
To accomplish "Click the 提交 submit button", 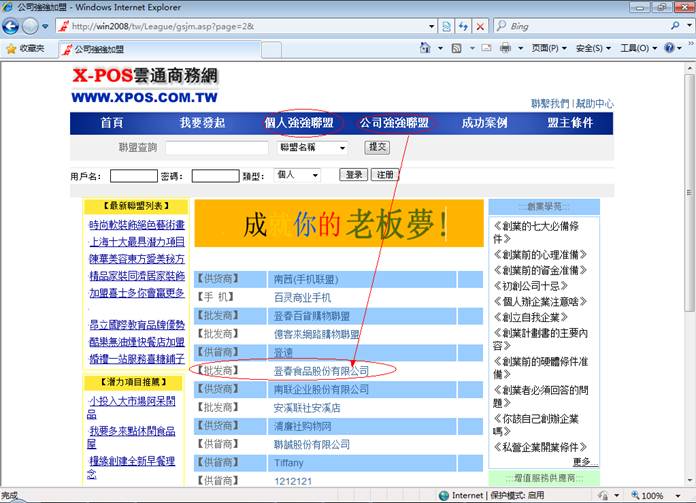I will click(377, 147).
